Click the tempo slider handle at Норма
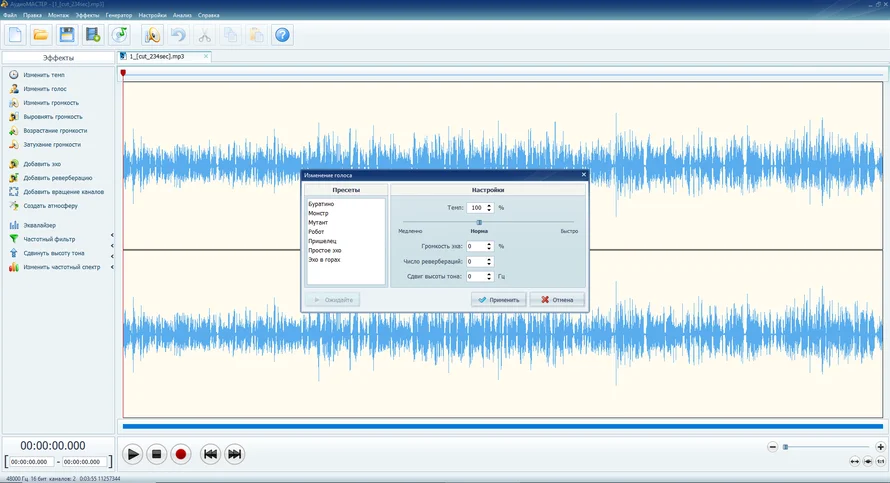The width and height of the screenshot is (890, 483). [479, 222]
